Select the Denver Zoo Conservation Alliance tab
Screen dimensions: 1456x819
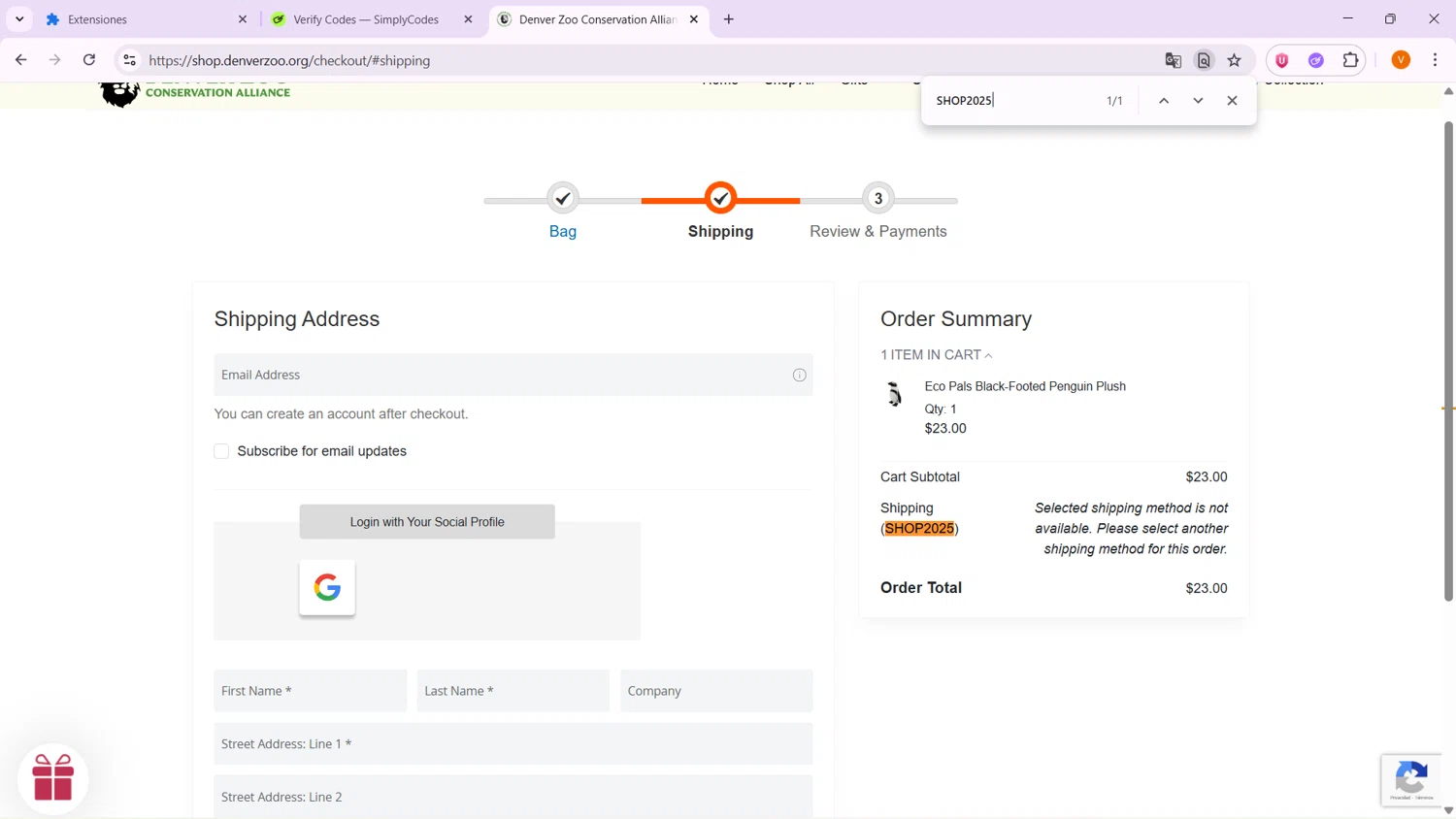pos(599,19)
